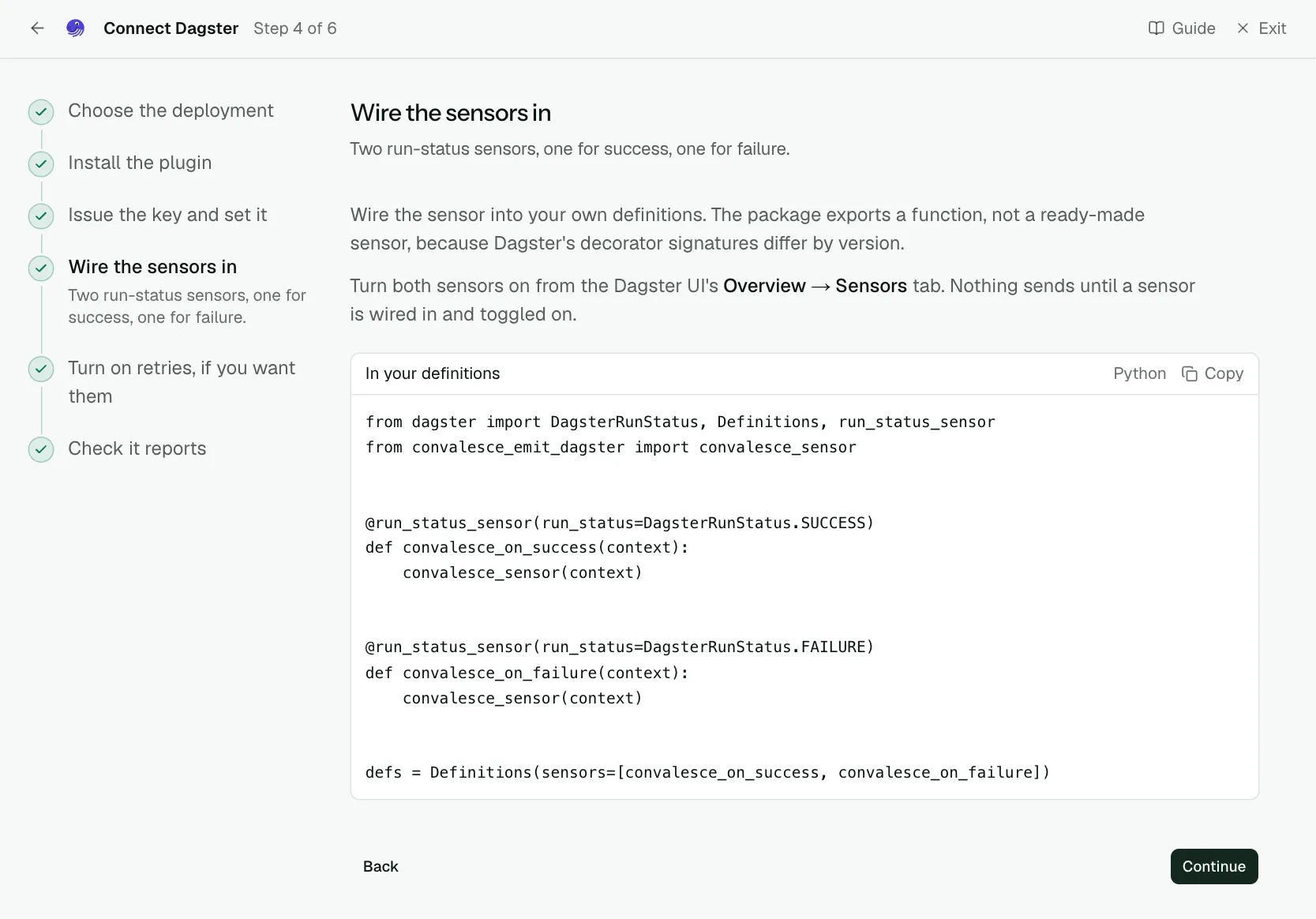Click the Guide link text

tap(1194, 28)
